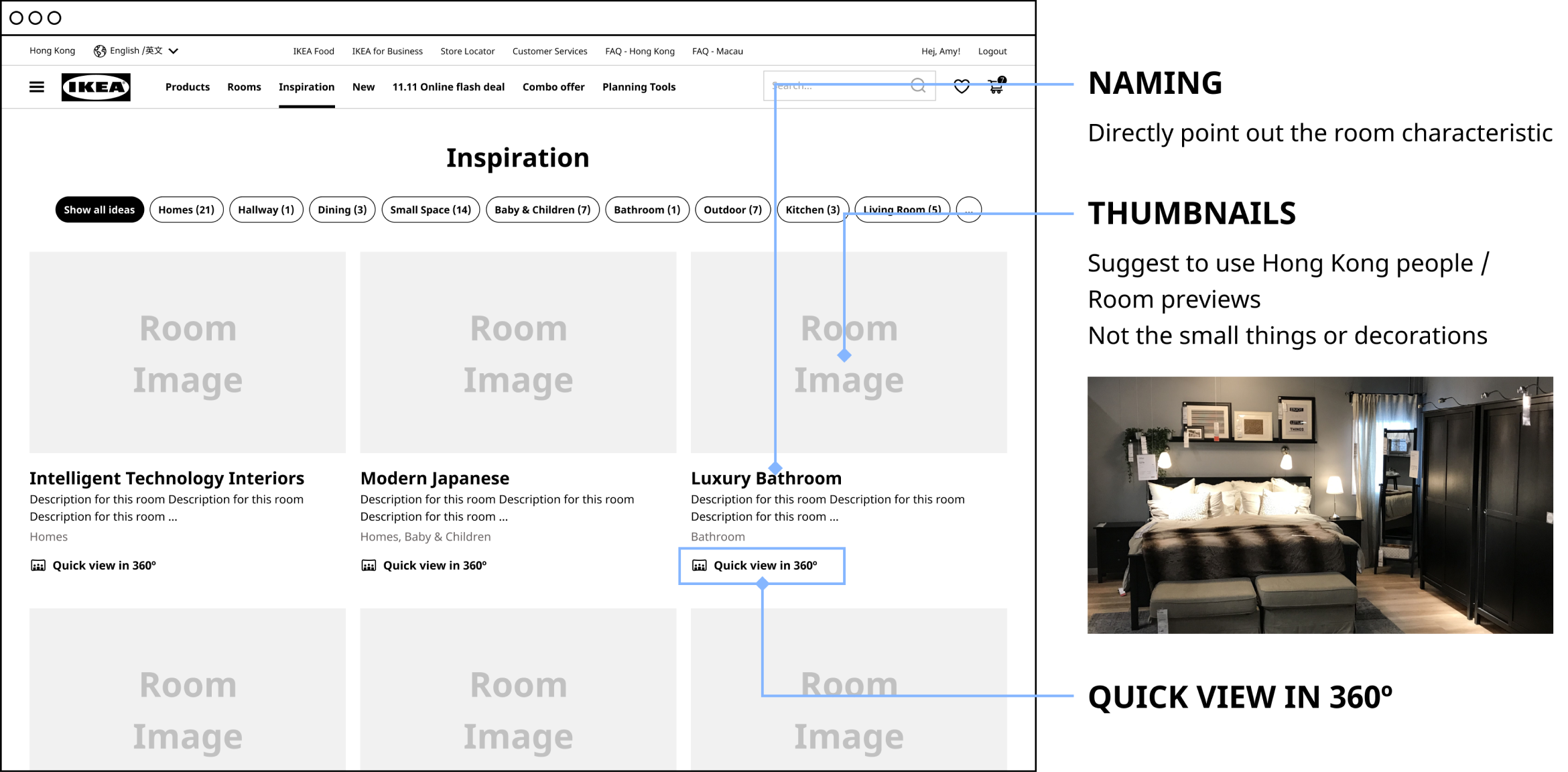Expand more filter categories ellipsis

pyautogui.click(x=968, y=210)
